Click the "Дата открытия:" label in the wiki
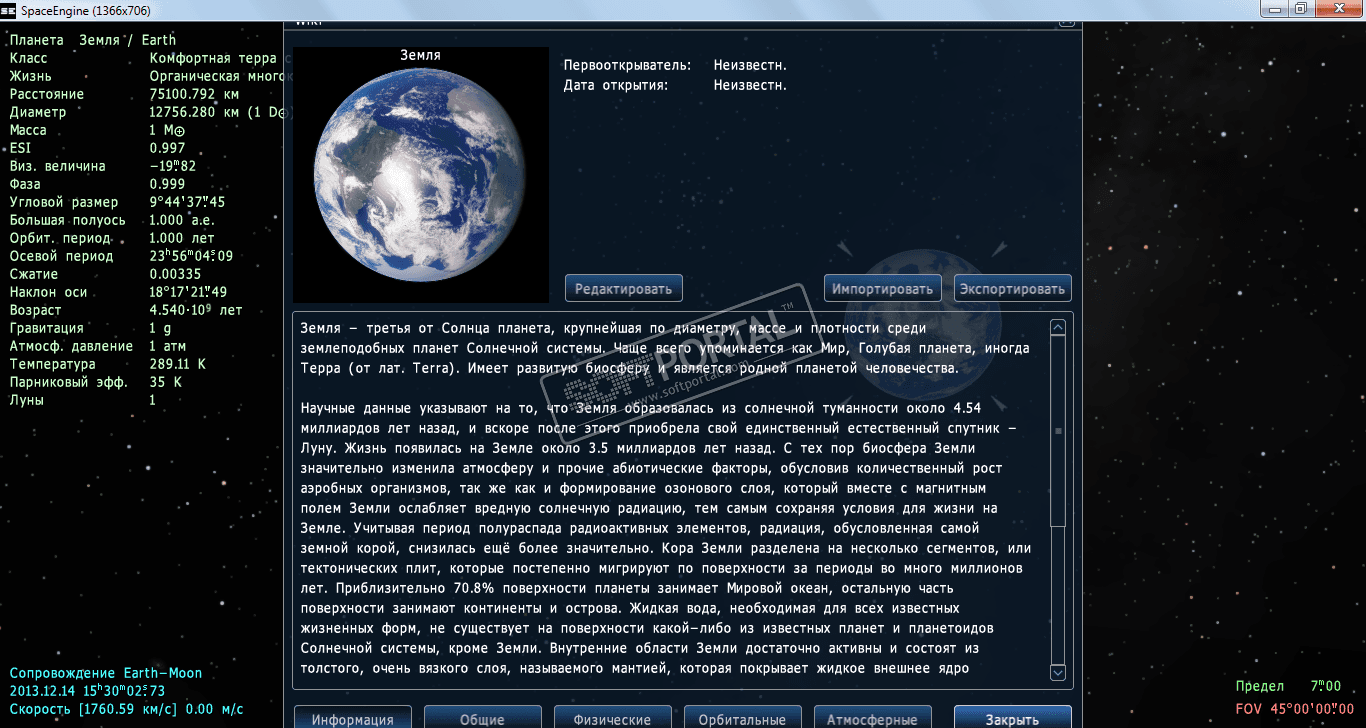This screenshot has height=728, width=1366. click(616, 85)
